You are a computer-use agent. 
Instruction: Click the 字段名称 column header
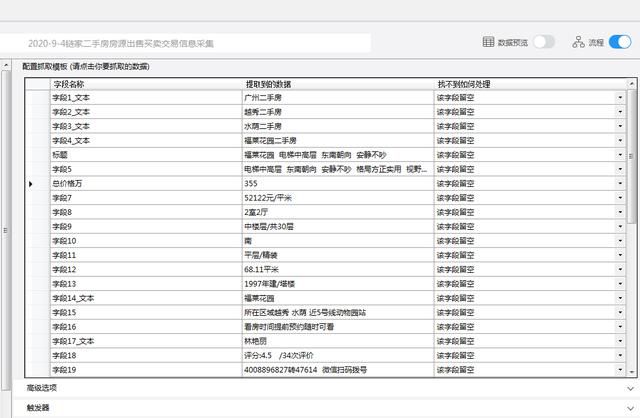tap(145, 84)
